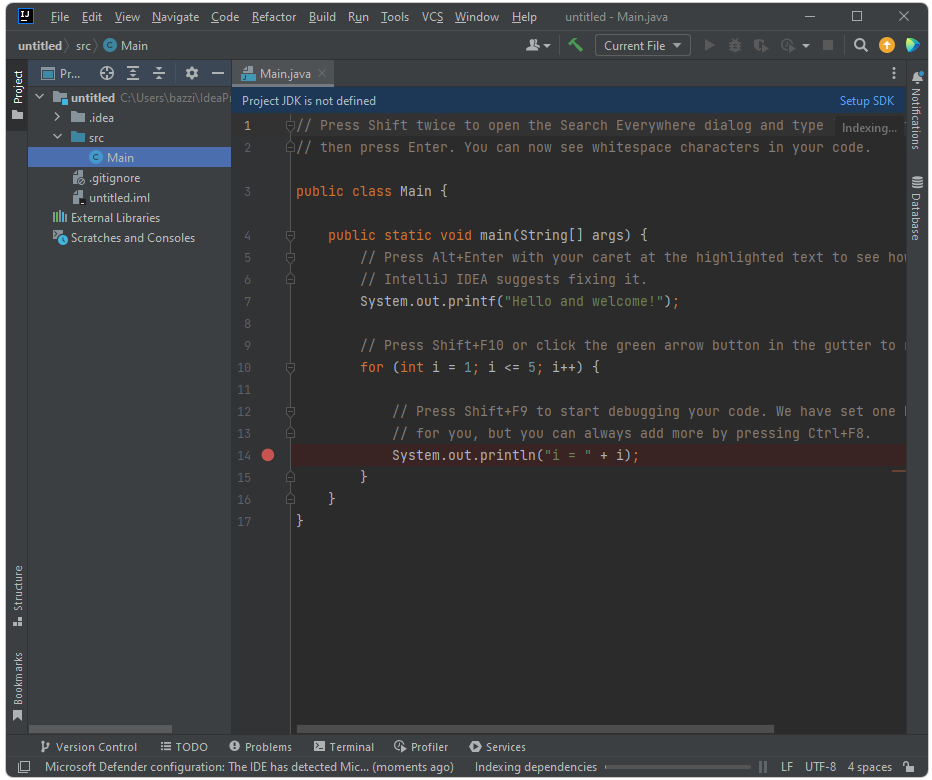This screenshot has width=932, height=780.
Task: Collapse the src folder
Action: (58, 138)
